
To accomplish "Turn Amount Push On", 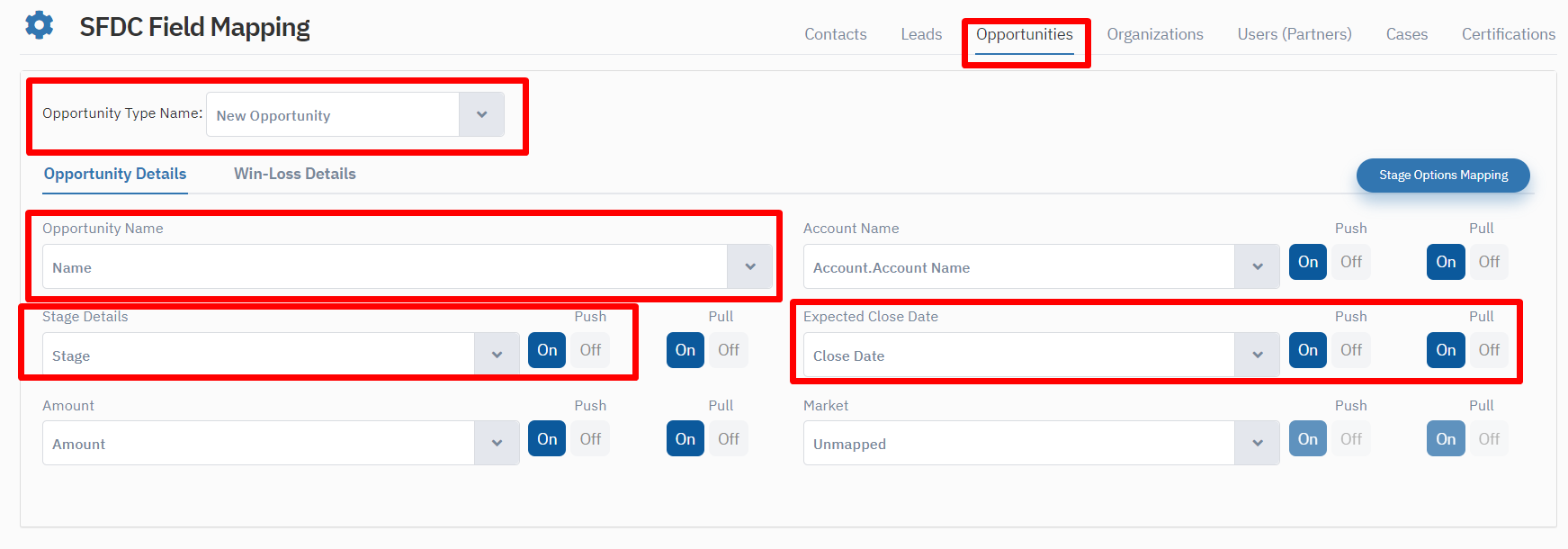I will tap(547, 439).
